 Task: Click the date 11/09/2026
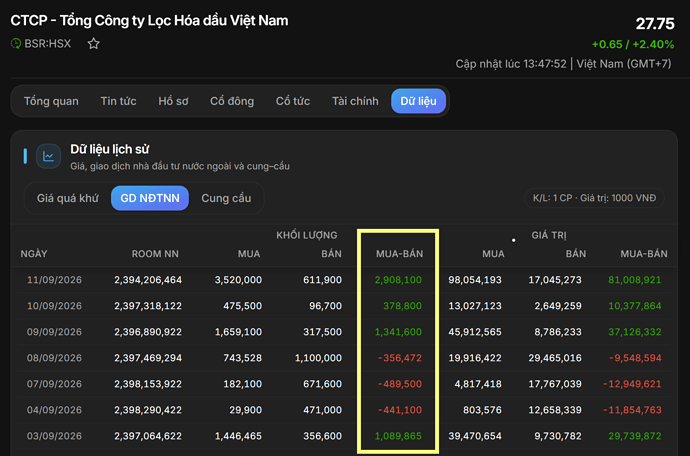(54, 280)
